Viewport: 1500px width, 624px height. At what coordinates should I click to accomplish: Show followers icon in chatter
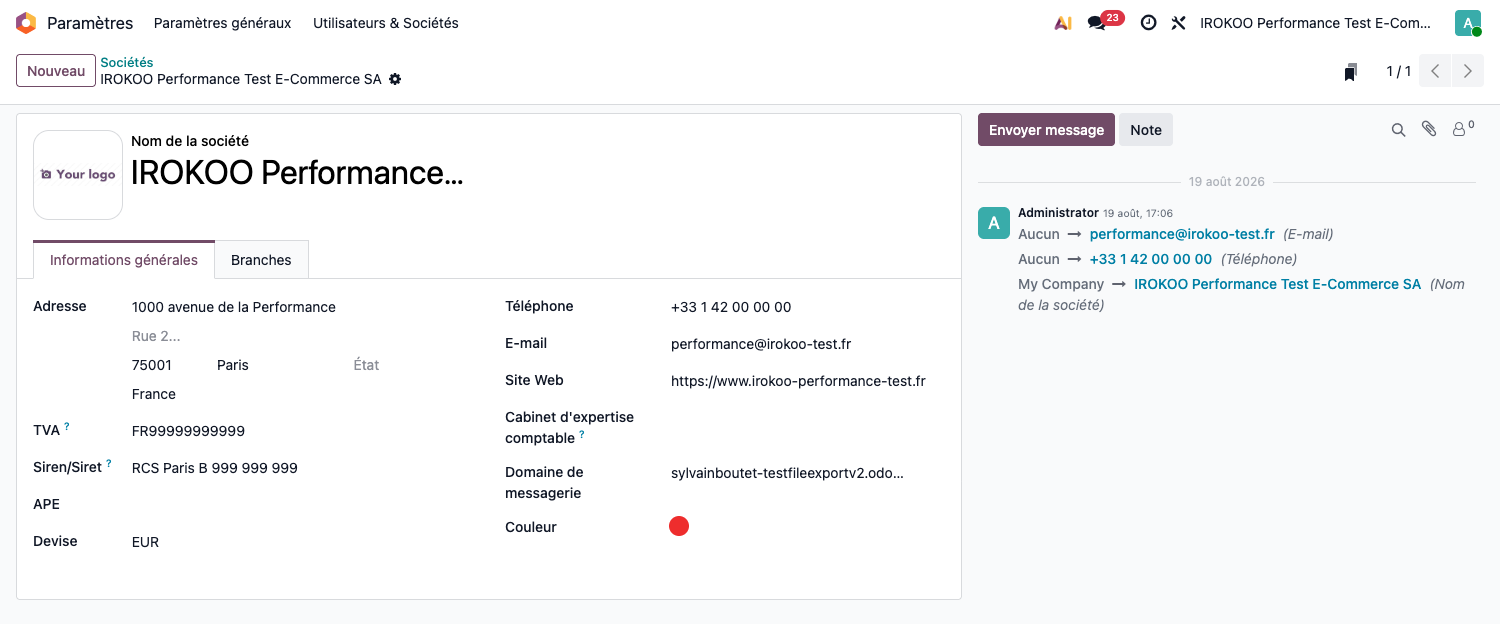coord(1463,128)
